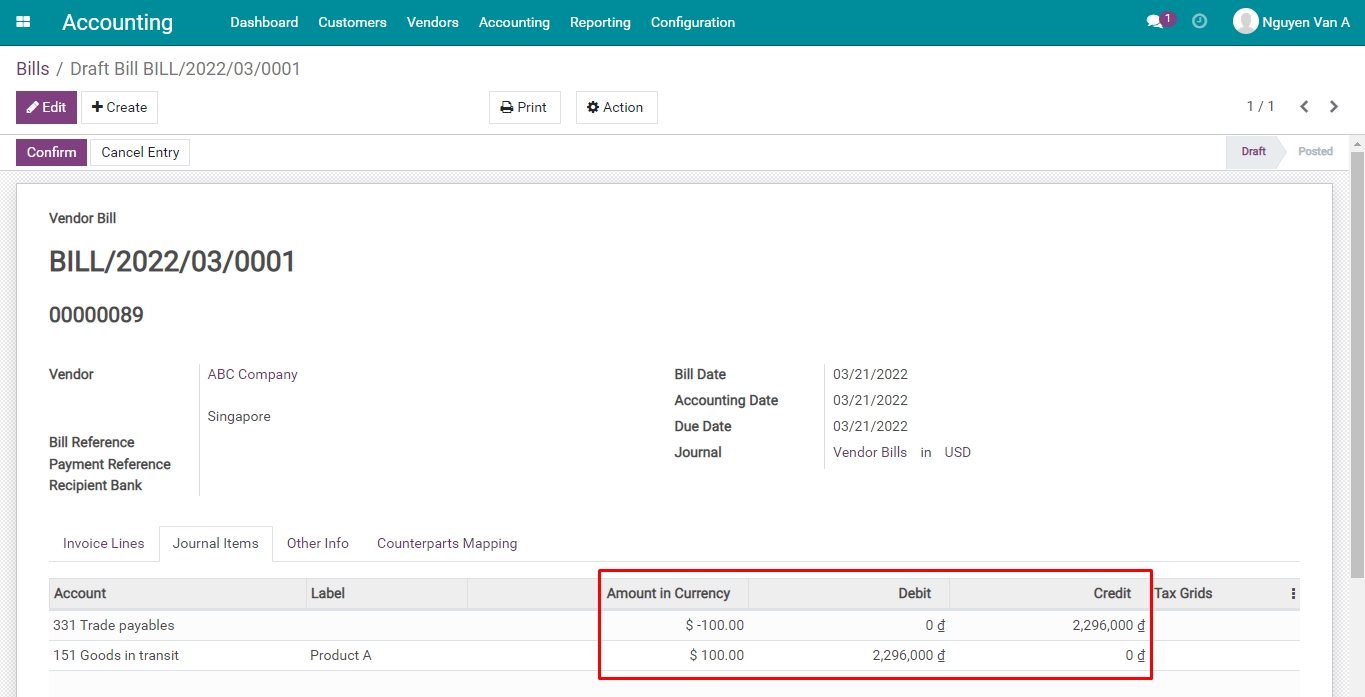Image resolution: width=1365 pixels, height=697 pixels.
Task: Open the ABC Company vendor link
Action: [252, 374]
